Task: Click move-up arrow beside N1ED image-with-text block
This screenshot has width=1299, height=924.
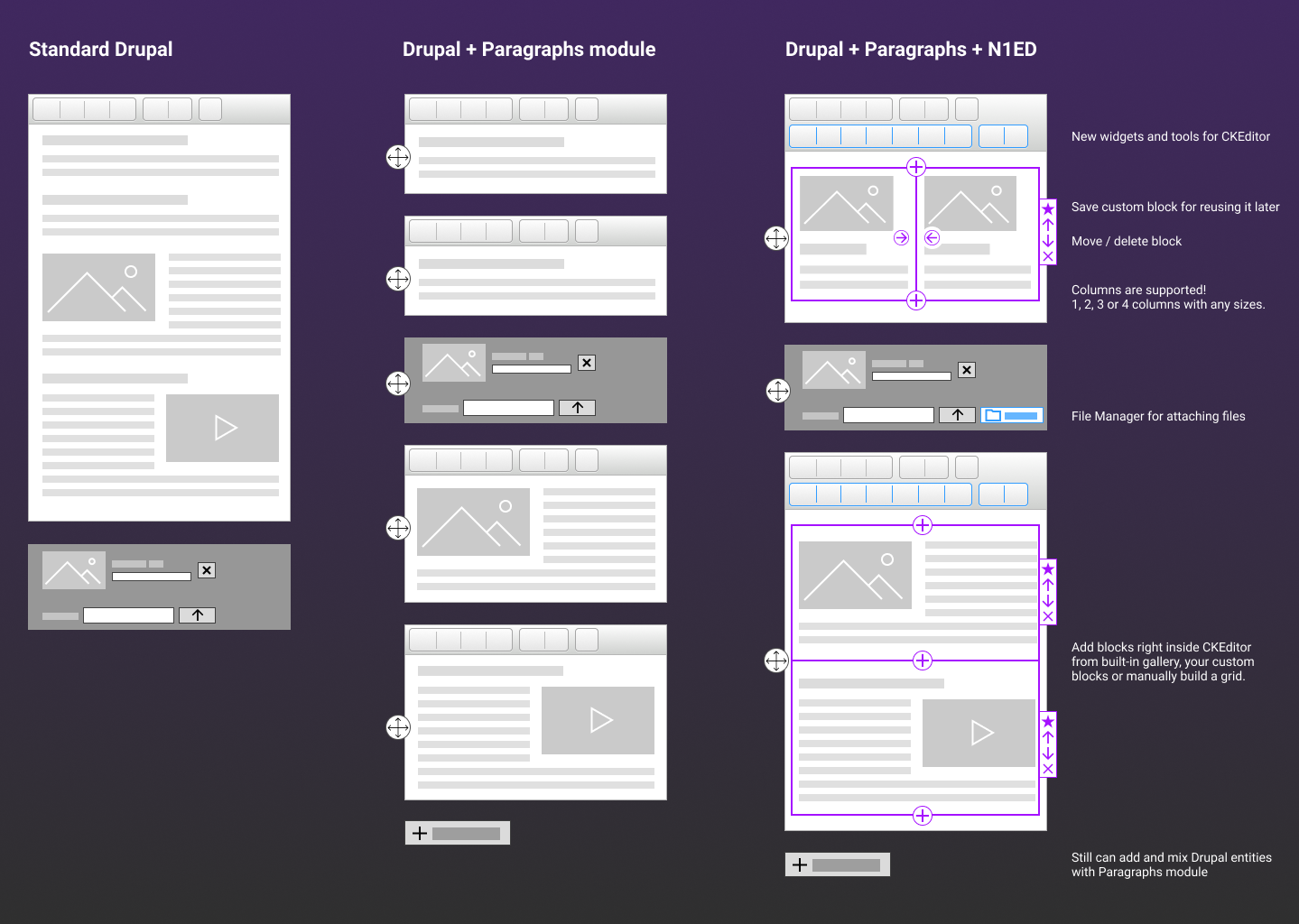Action: click(x=1048, y=585)
